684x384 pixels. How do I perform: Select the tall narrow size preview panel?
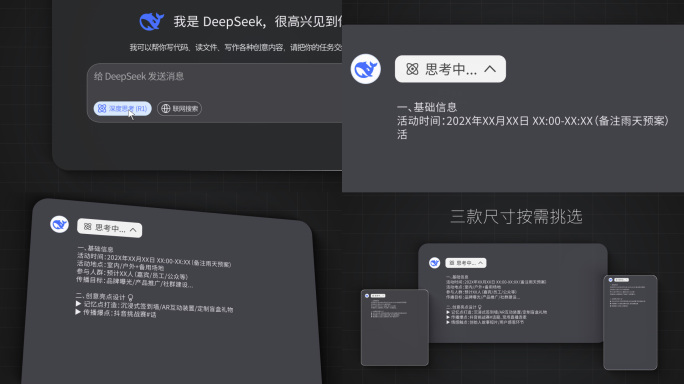[x=630, y=322]
